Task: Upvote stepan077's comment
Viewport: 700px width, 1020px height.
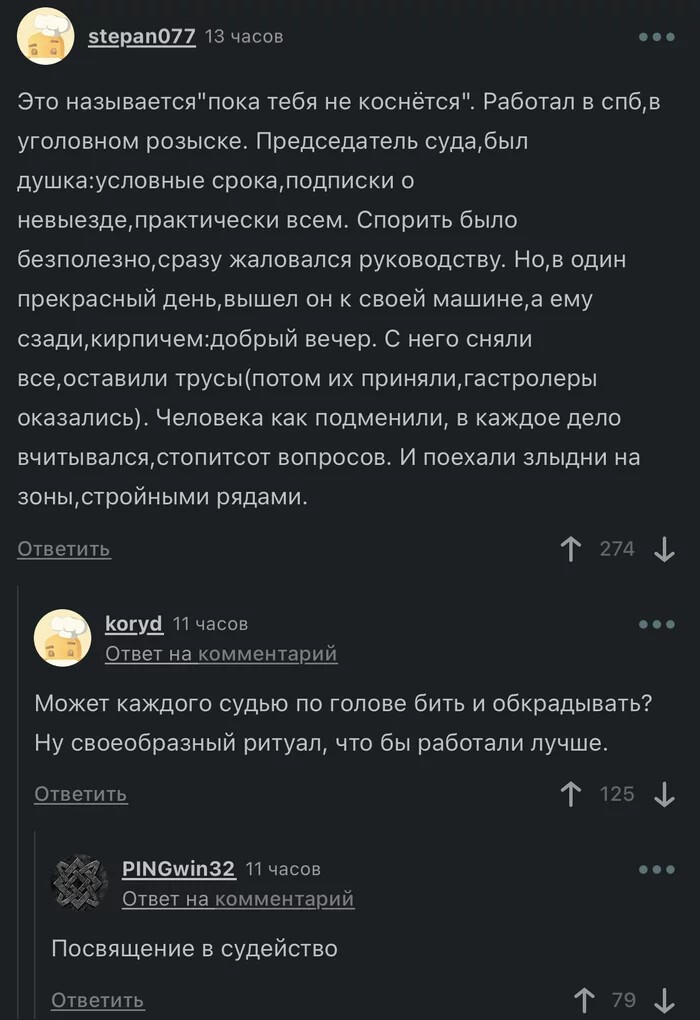Action: pyautogui.click(x=571, y=548)
